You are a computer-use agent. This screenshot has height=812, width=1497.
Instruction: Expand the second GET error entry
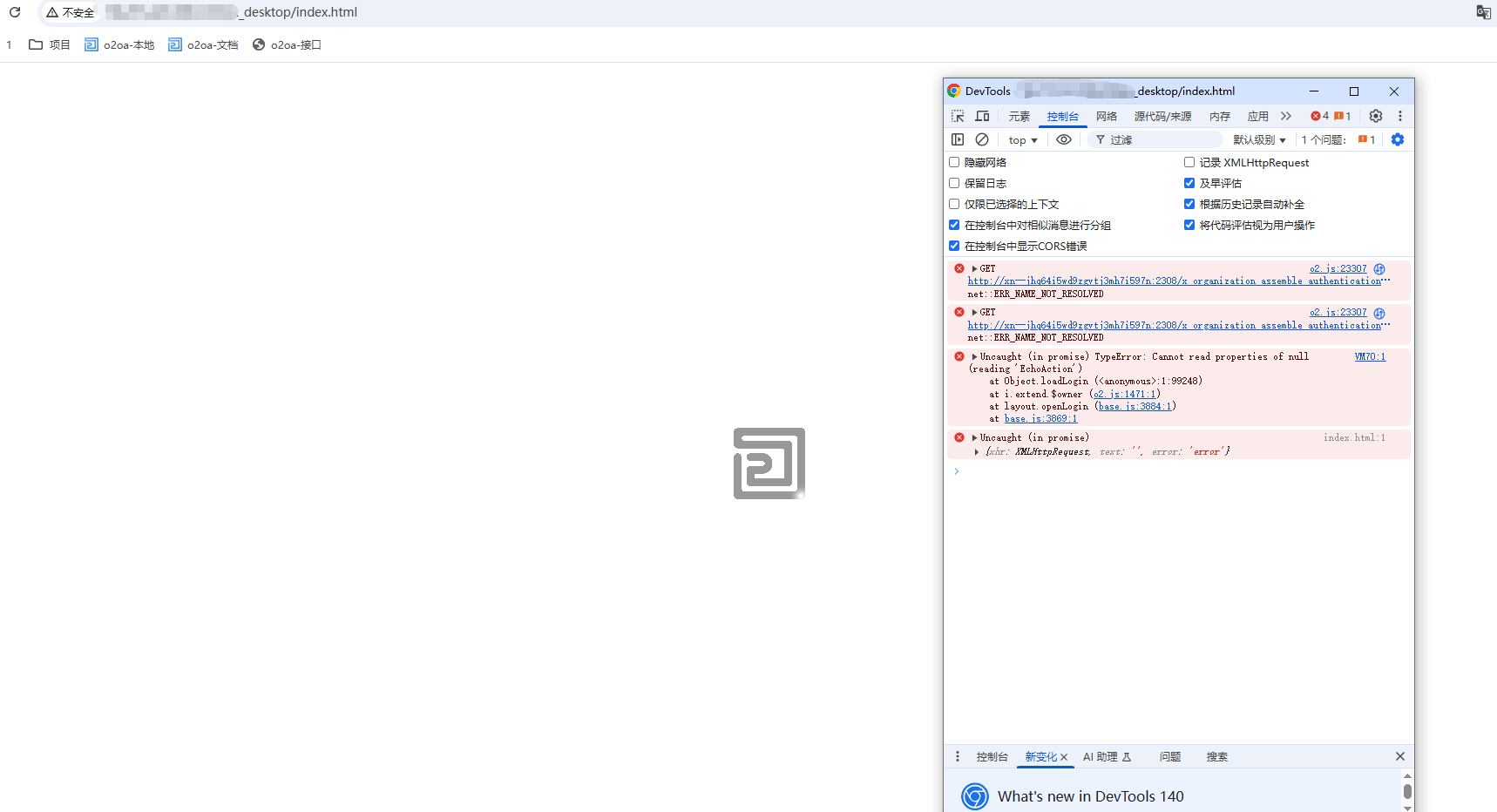(x=974, y=312)
